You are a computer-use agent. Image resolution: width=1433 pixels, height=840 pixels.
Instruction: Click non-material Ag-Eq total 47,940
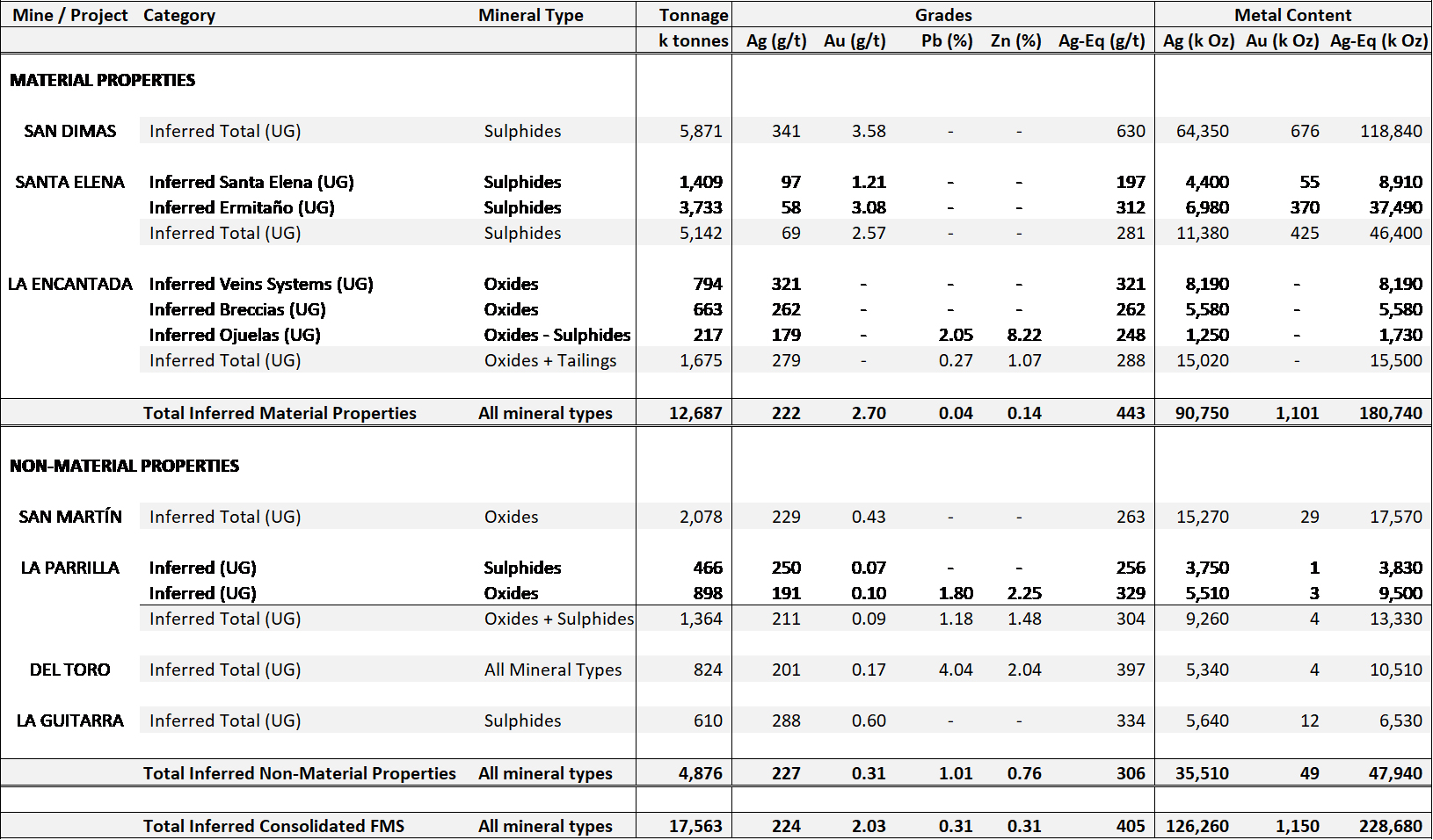pyautogui.click(x=1395, y=773)
